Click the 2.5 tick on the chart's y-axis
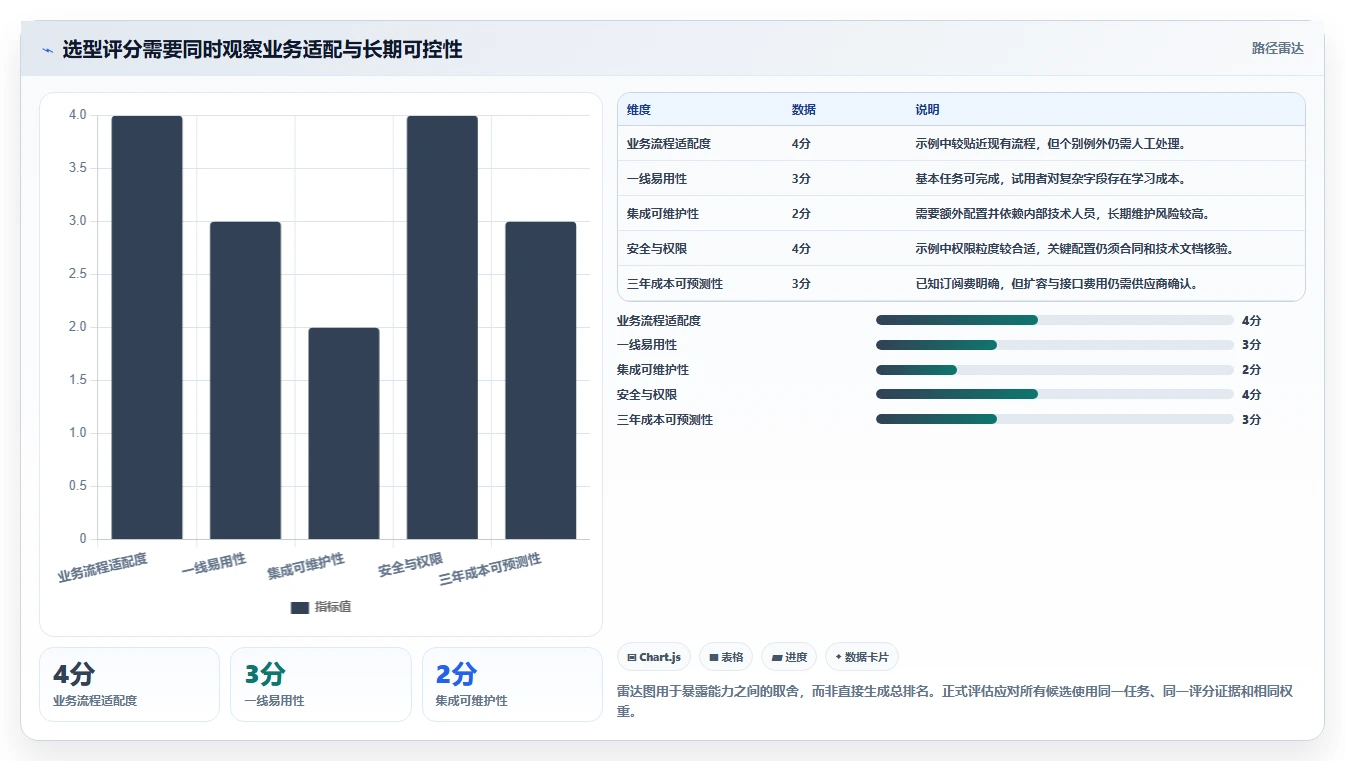This screenshot has height=761, width=1345. pos(77,274)
